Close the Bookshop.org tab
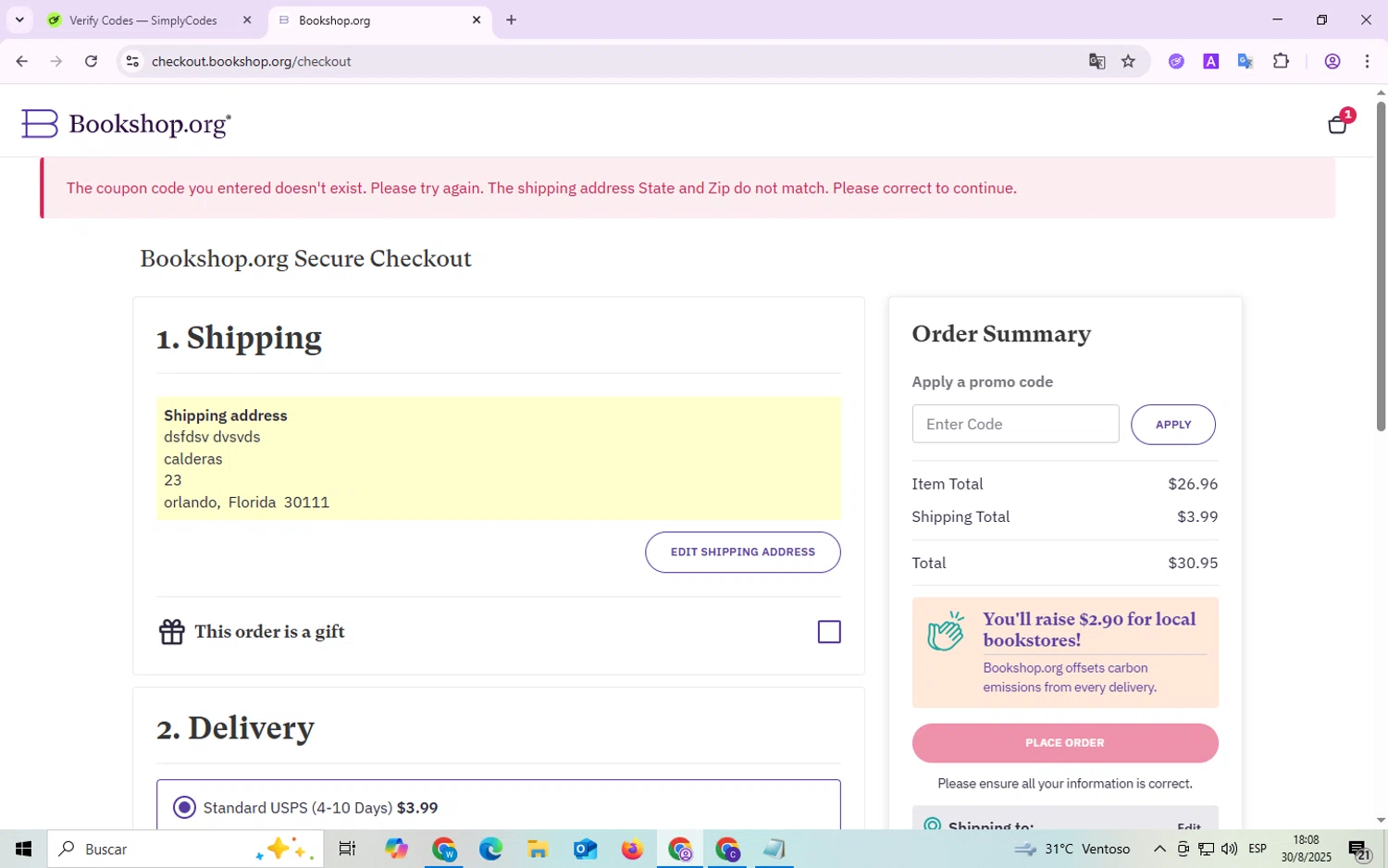Viewport: 1388px width, 868px height. [x=477, y=19]
